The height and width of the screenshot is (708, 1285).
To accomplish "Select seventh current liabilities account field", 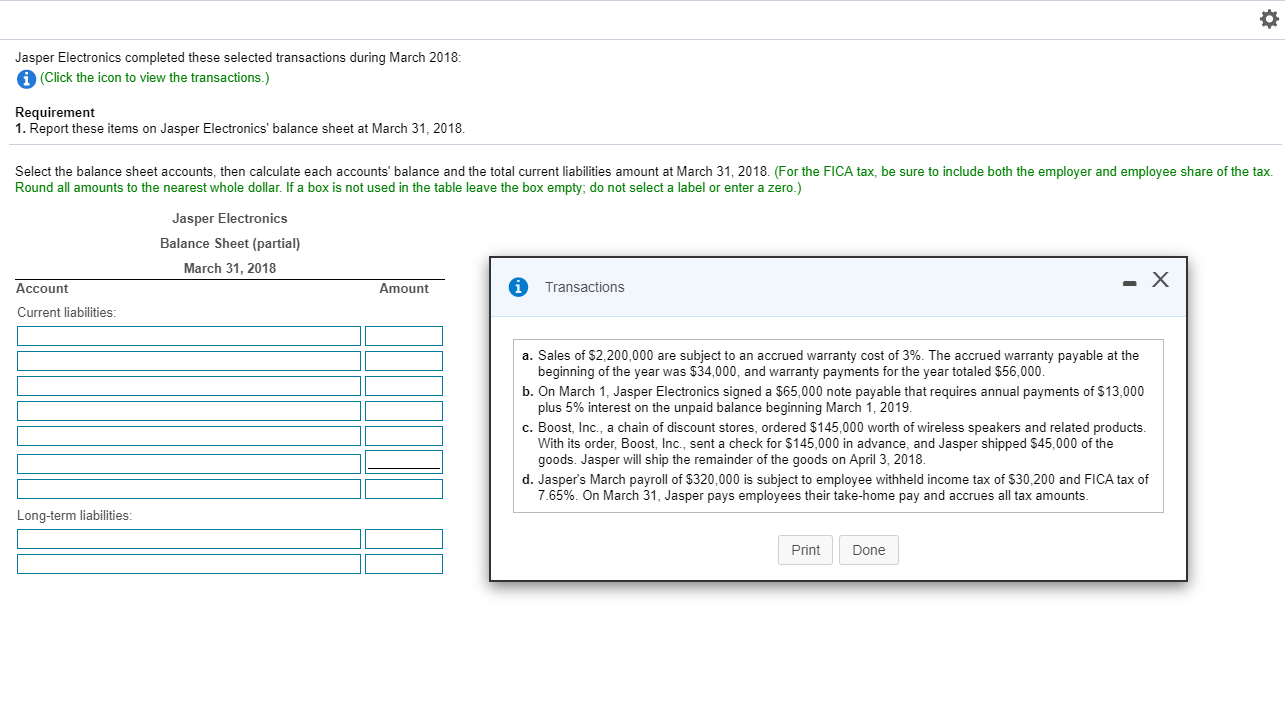I will (189, 489).
